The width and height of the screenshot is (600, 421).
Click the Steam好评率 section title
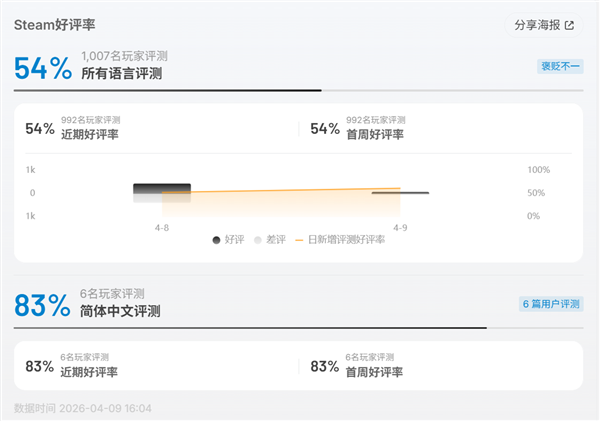pos(56,23)
